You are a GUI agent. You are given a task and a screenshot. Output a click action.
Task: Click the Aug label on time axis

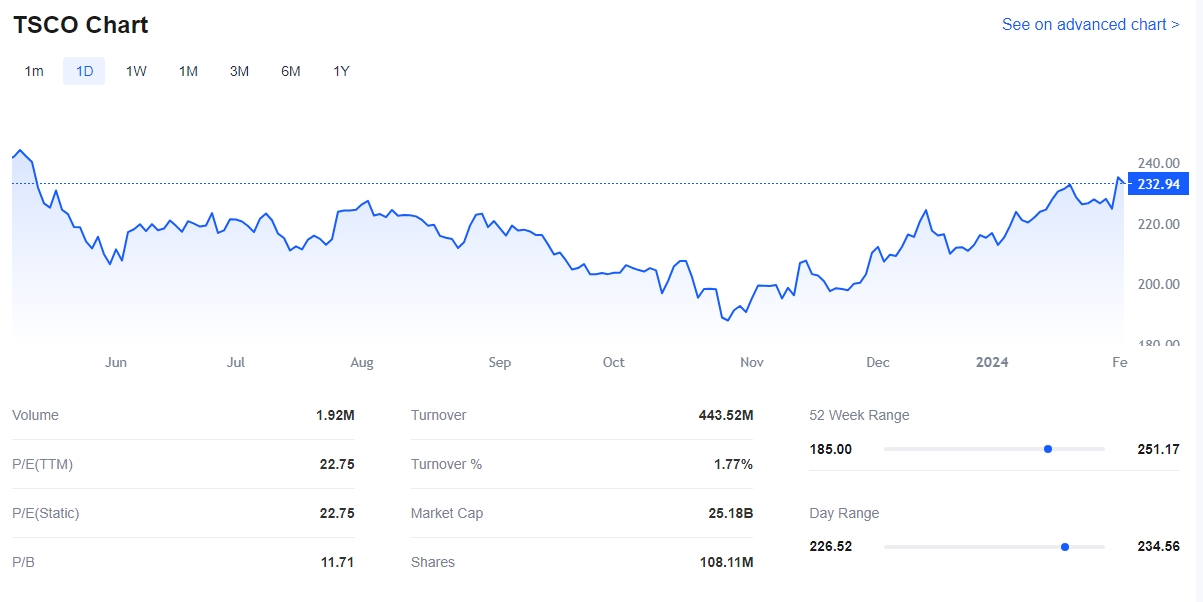coord(362,362)
